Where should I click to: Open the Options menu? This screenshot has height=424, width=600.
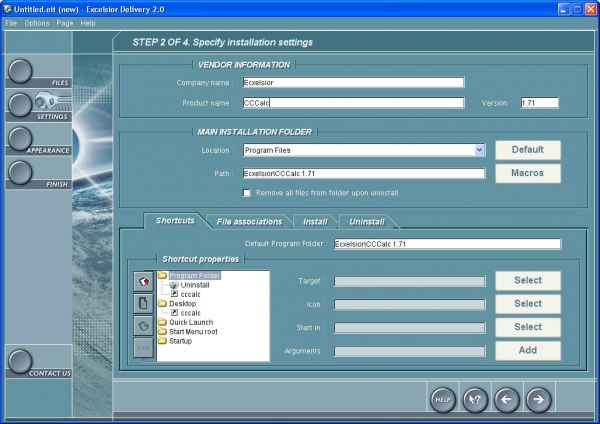point(36,22)
